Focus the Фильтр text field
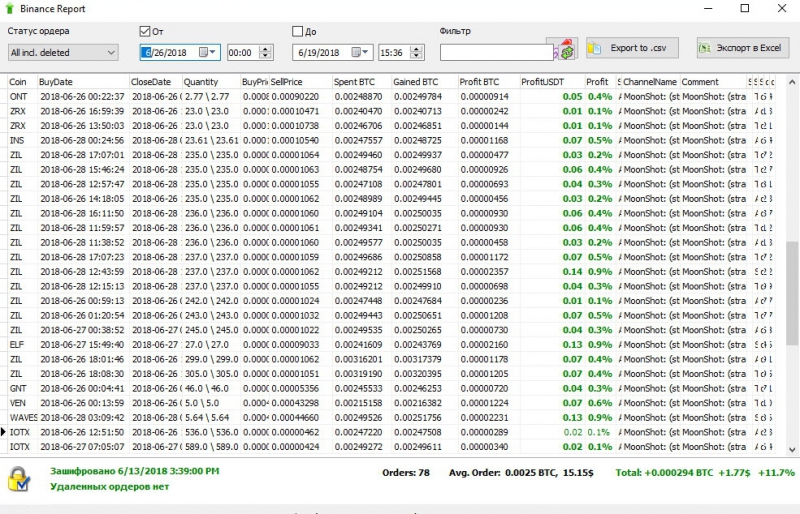 point(496,53)
